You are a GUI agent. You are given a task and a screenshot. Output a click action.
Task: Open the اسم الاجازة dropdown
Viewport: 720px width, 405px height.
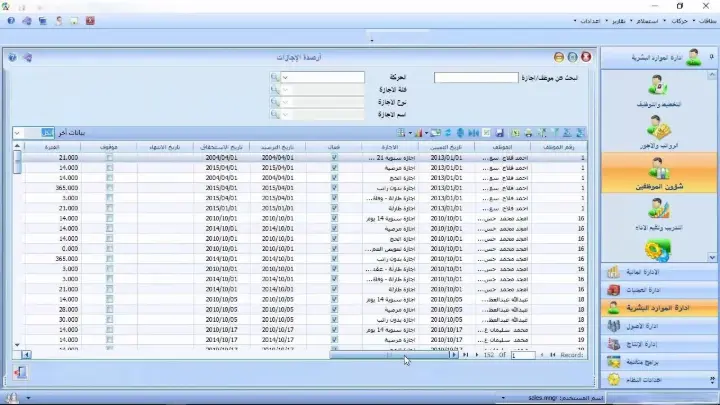(x=285, y=114)
